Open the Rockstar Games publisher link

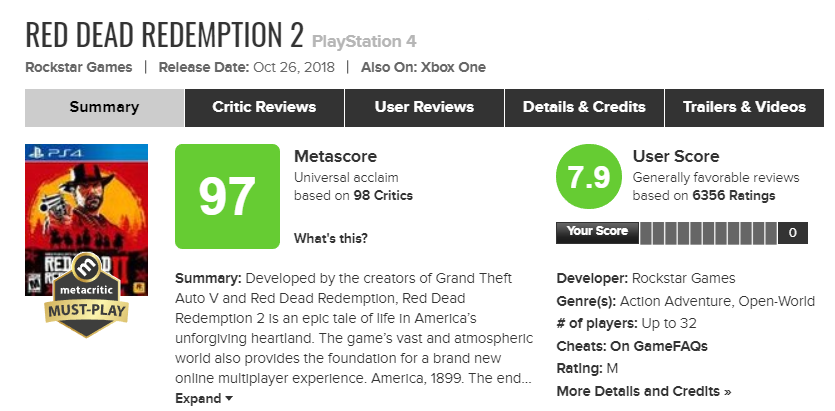tap(78, 67)
